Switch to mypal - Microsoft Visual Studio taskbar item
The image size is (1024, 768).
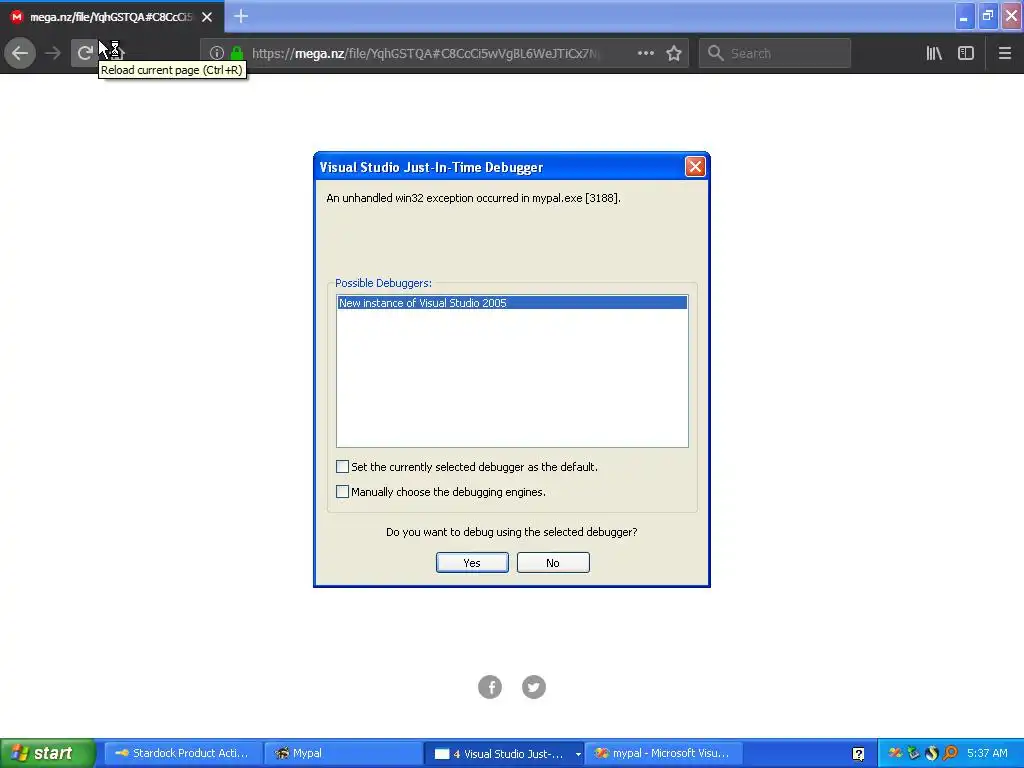tap(665, 753)
